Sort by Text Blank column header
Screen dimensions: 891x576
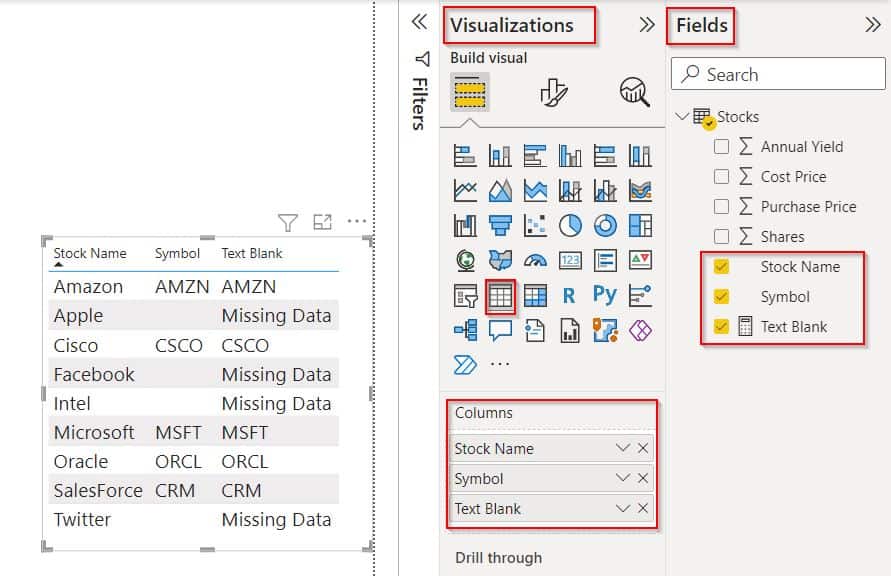(252, 253)
